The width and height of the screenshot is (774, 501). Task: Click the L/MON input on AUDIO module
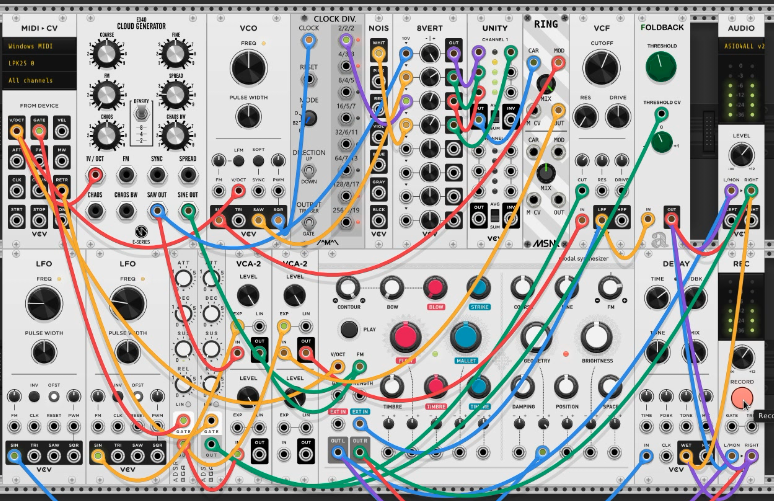click(731, 191)
